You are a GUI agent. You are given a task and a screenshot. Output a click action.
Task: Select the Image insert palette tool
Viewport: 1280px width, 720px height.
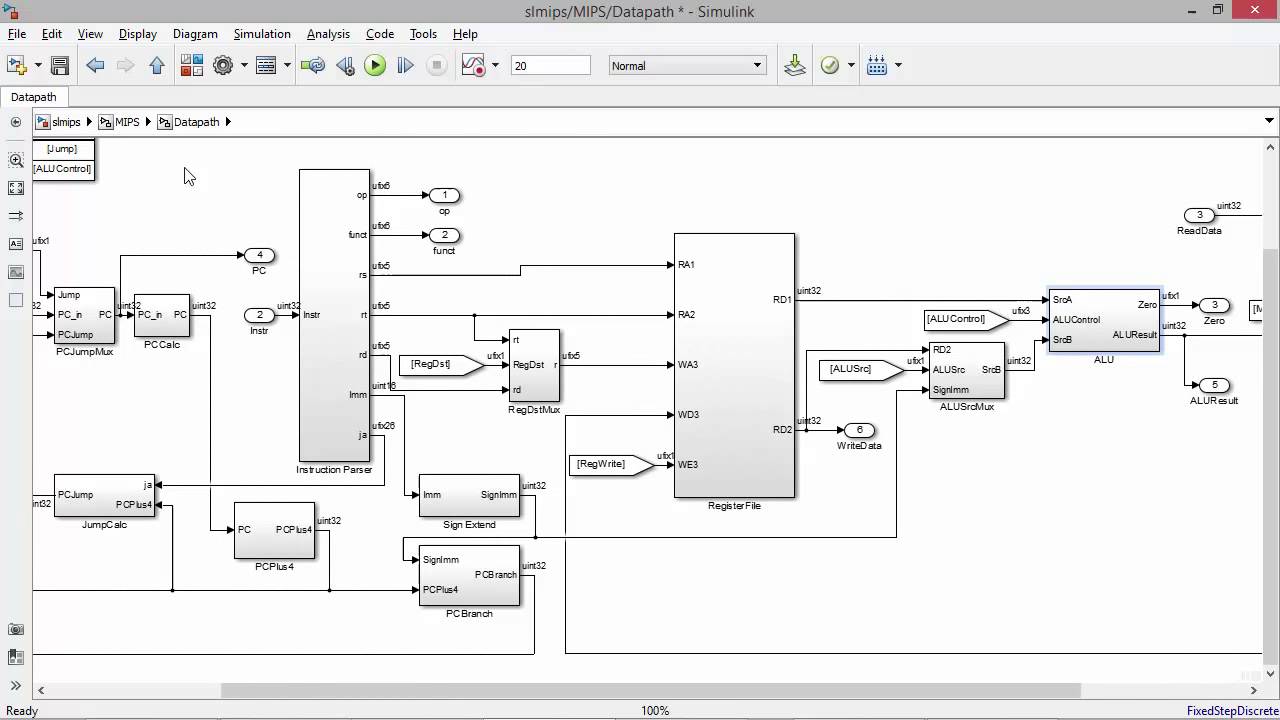click(16, 272)
